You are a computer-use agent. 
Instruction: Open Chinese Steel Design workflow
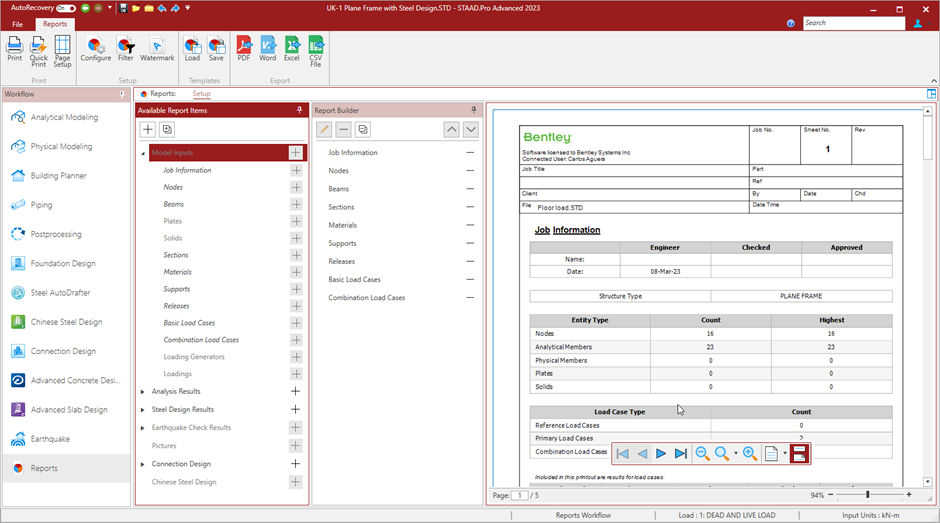[x=65, y=322]
